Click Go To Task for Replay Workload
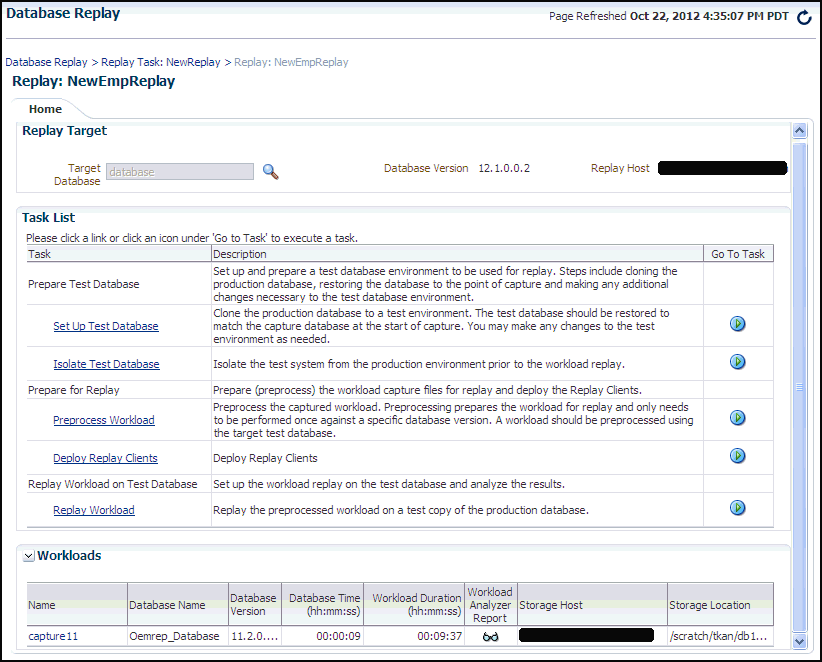 (737, 507)
